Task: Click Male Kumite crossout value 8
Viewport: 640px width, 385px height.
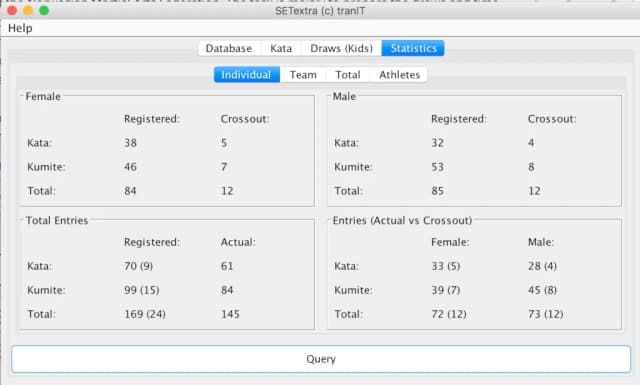Action: 531,167
